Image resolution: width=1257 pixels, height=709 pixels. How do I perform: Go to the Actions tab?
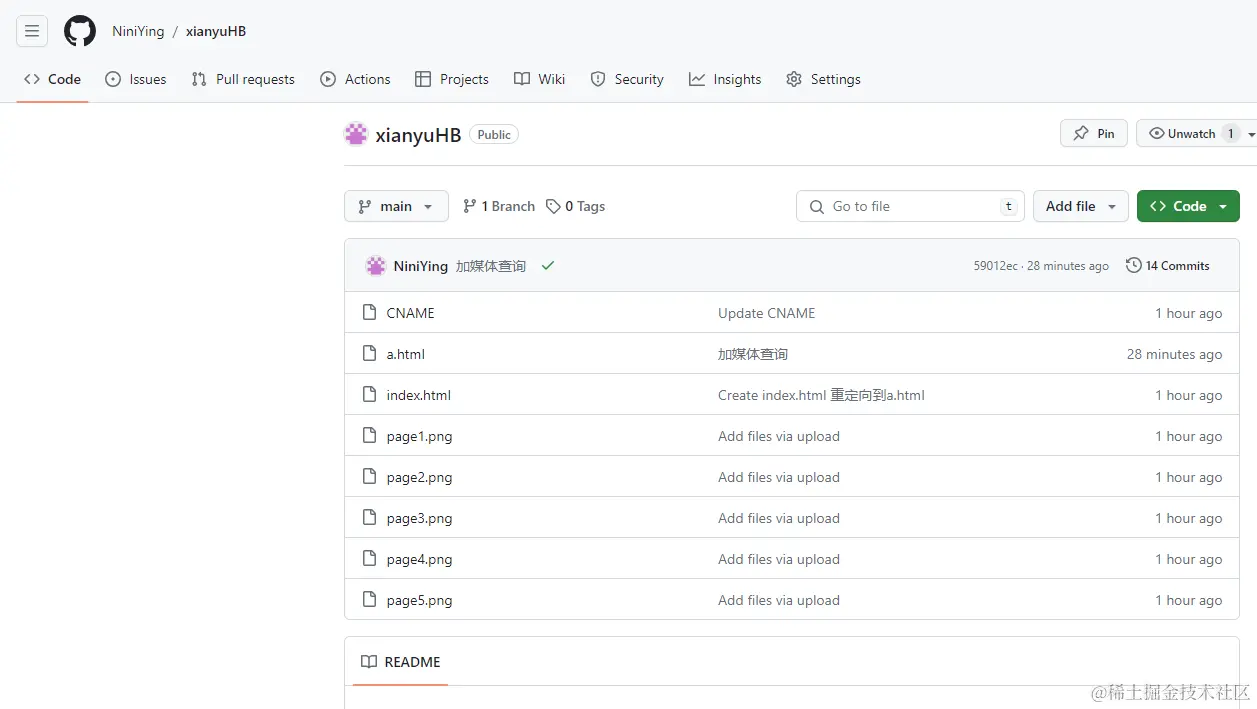[x=355, y=79]
